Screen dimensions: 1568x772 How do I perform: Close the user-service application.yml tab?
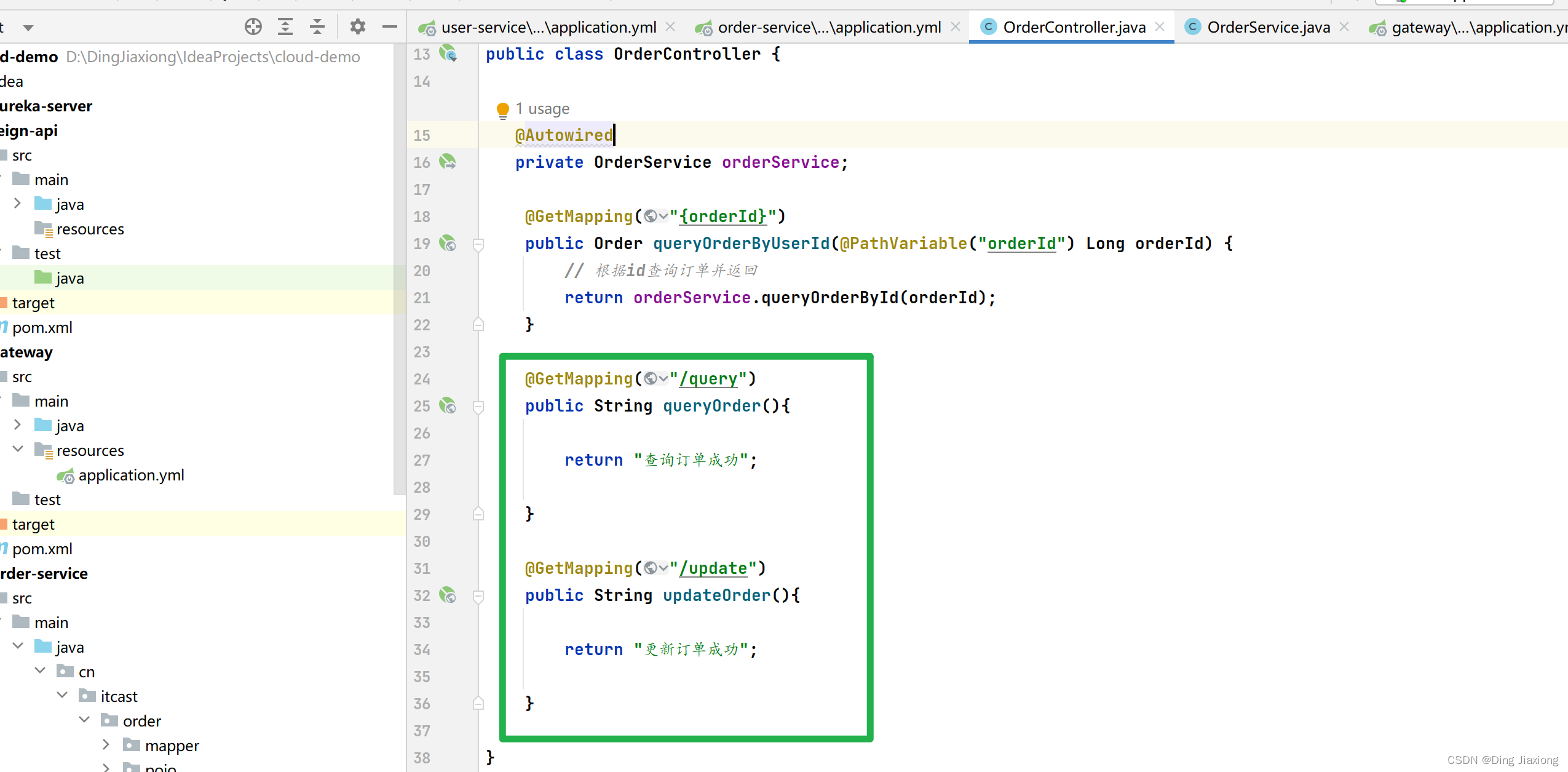click(x=670, y=27)
